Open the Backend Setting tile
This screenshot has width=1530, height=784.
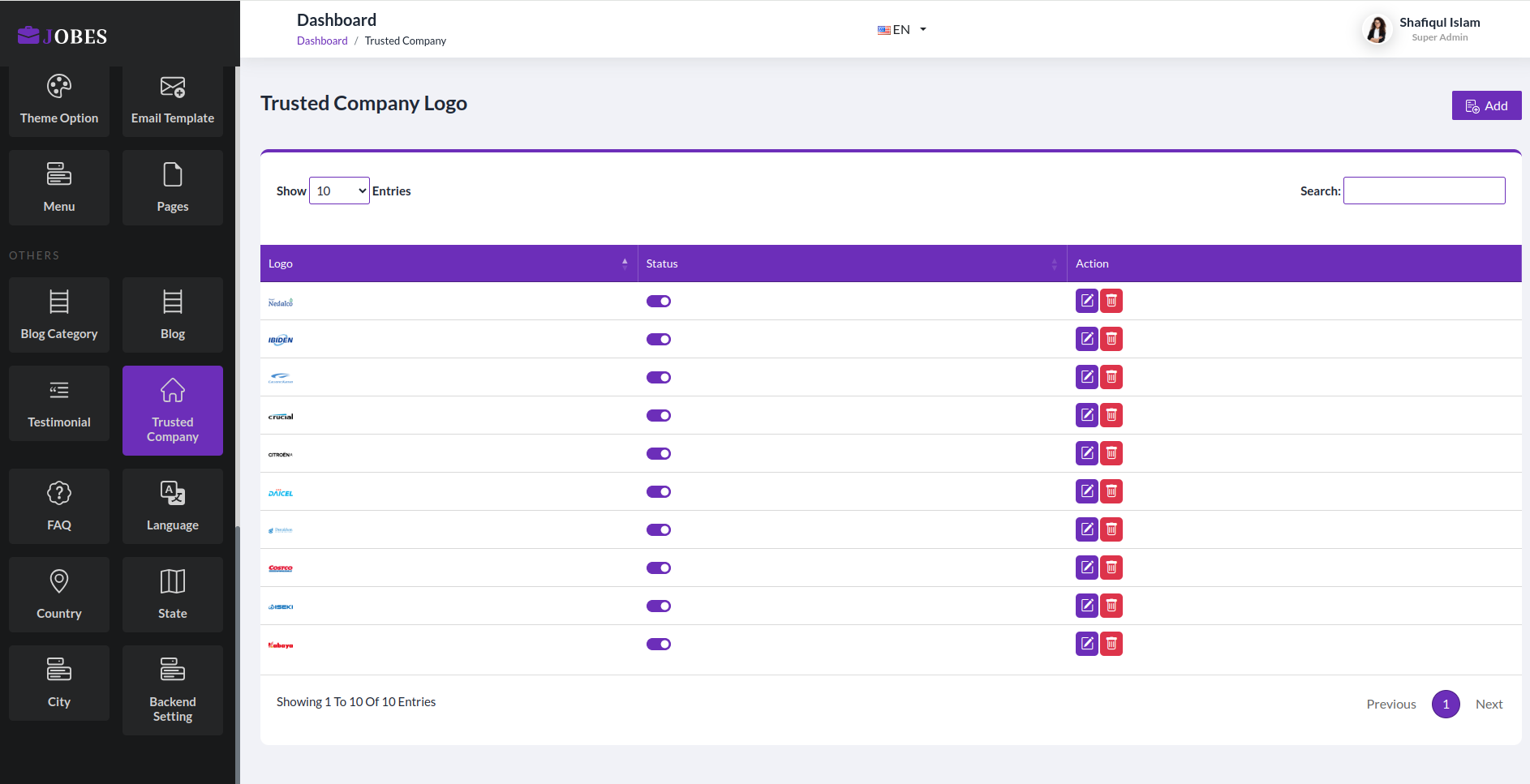[x=173, y=690]
